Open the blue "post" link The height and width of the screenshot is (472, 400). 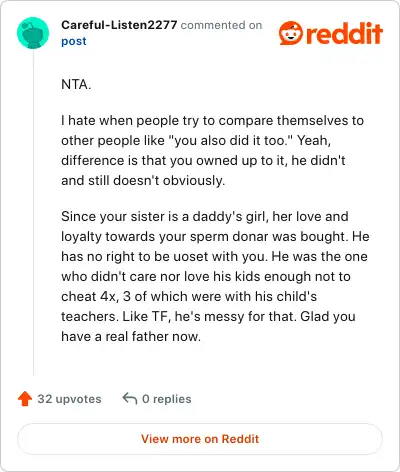click(x=74, y=41)
